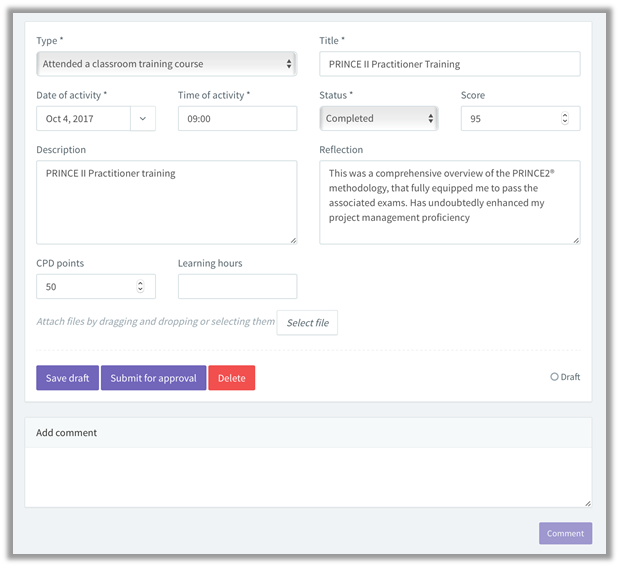Click the Time of activity field

237,118
